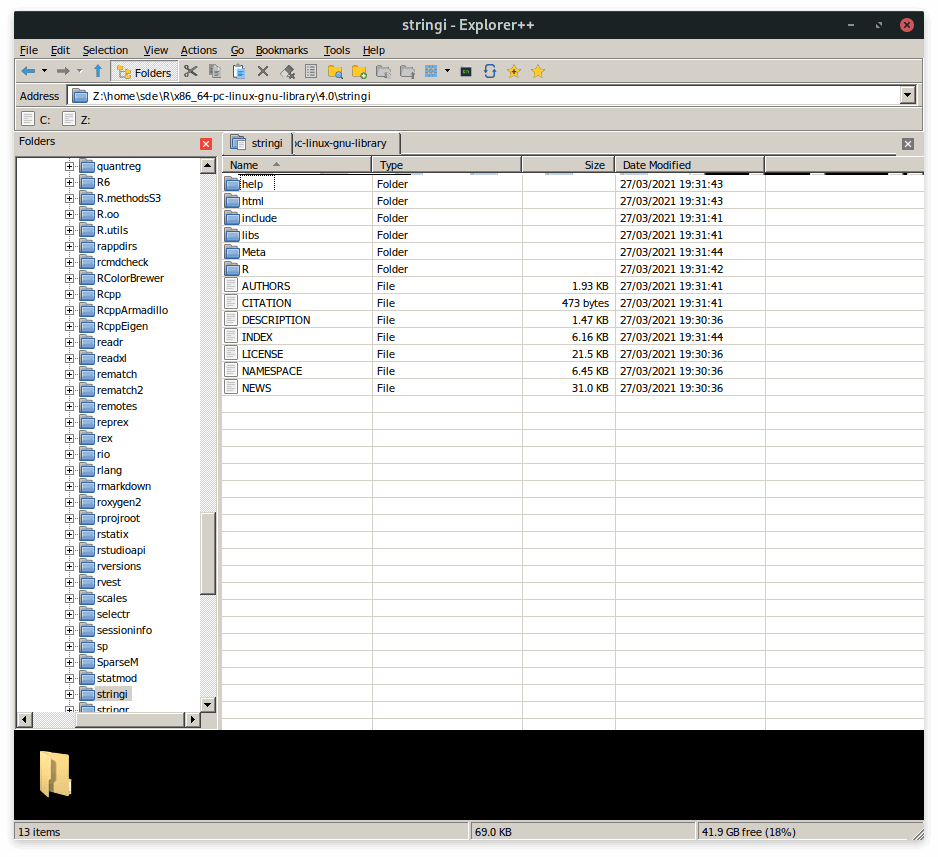938x857 pixels.
Task: Open the forward history dropdown arrow
Action: (80, 71)
